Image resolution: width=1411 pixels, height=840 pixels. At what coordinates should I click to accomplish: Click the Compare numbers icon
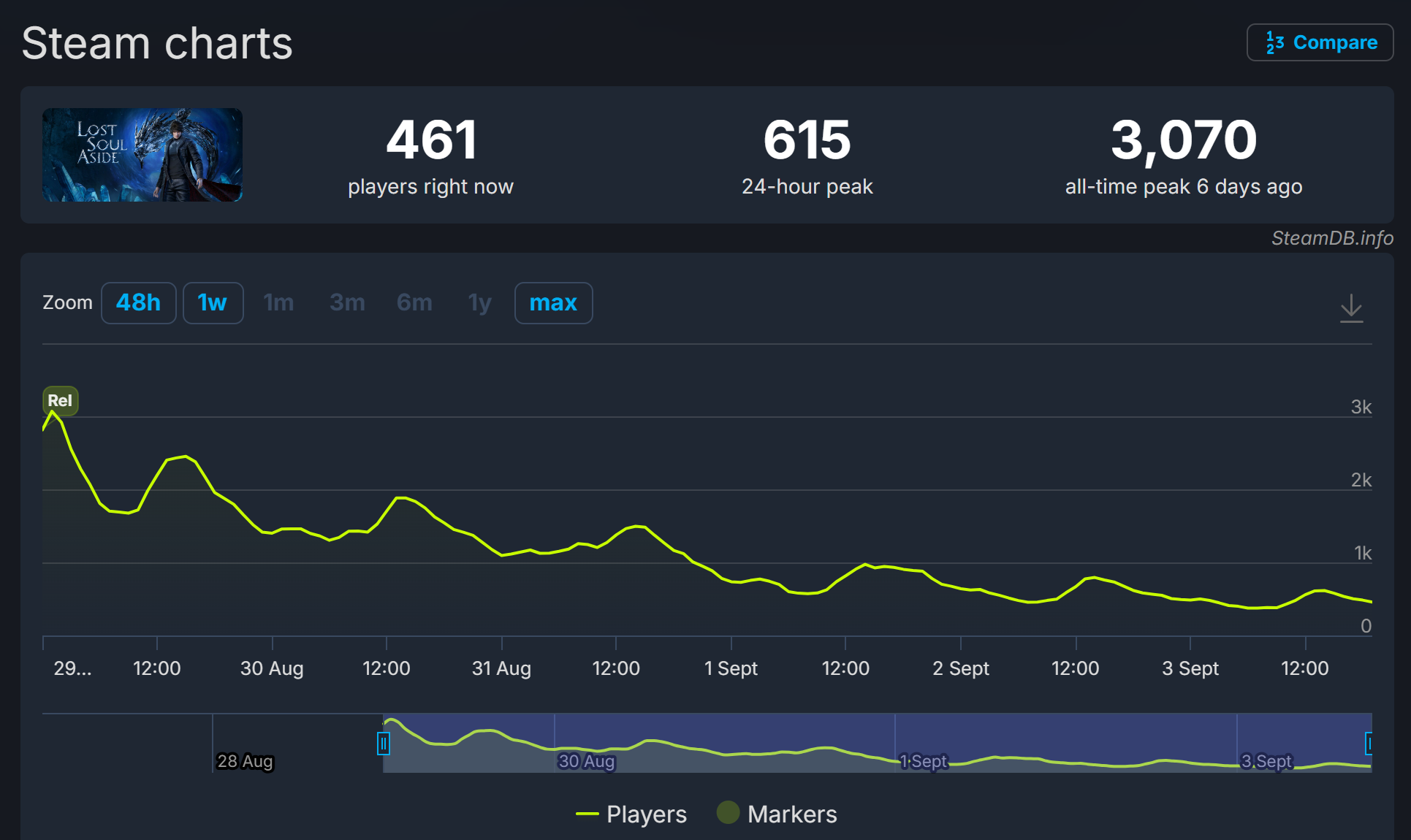click(1274, 43)
